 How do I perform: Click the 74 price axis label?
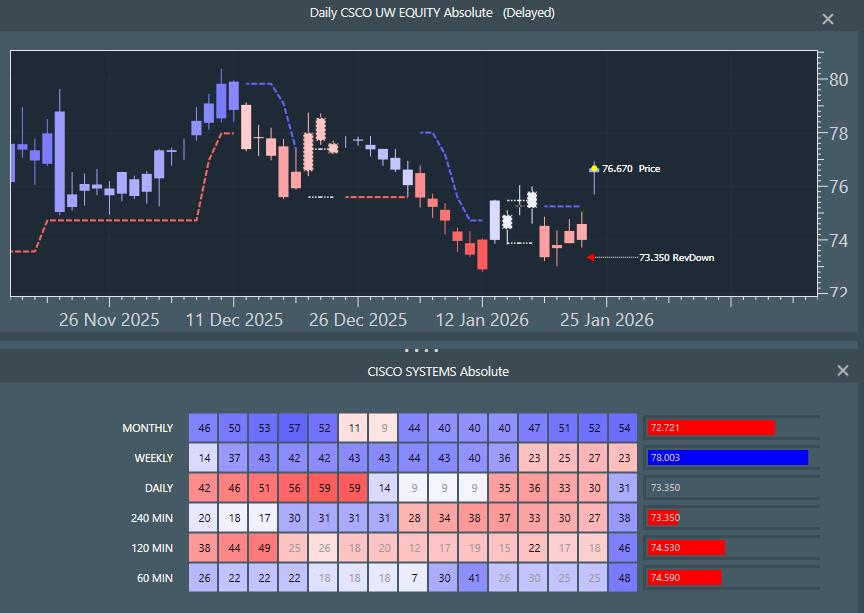pos(839,240)
